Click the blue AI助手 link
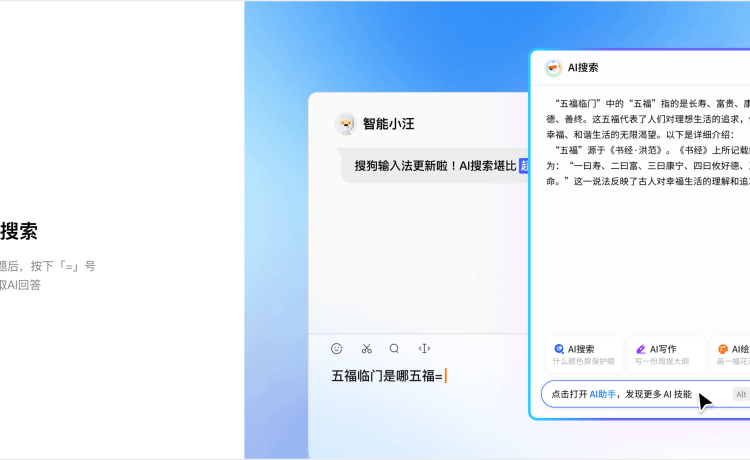This screenshot has height=460, width=750. click(x=602, y=394)
